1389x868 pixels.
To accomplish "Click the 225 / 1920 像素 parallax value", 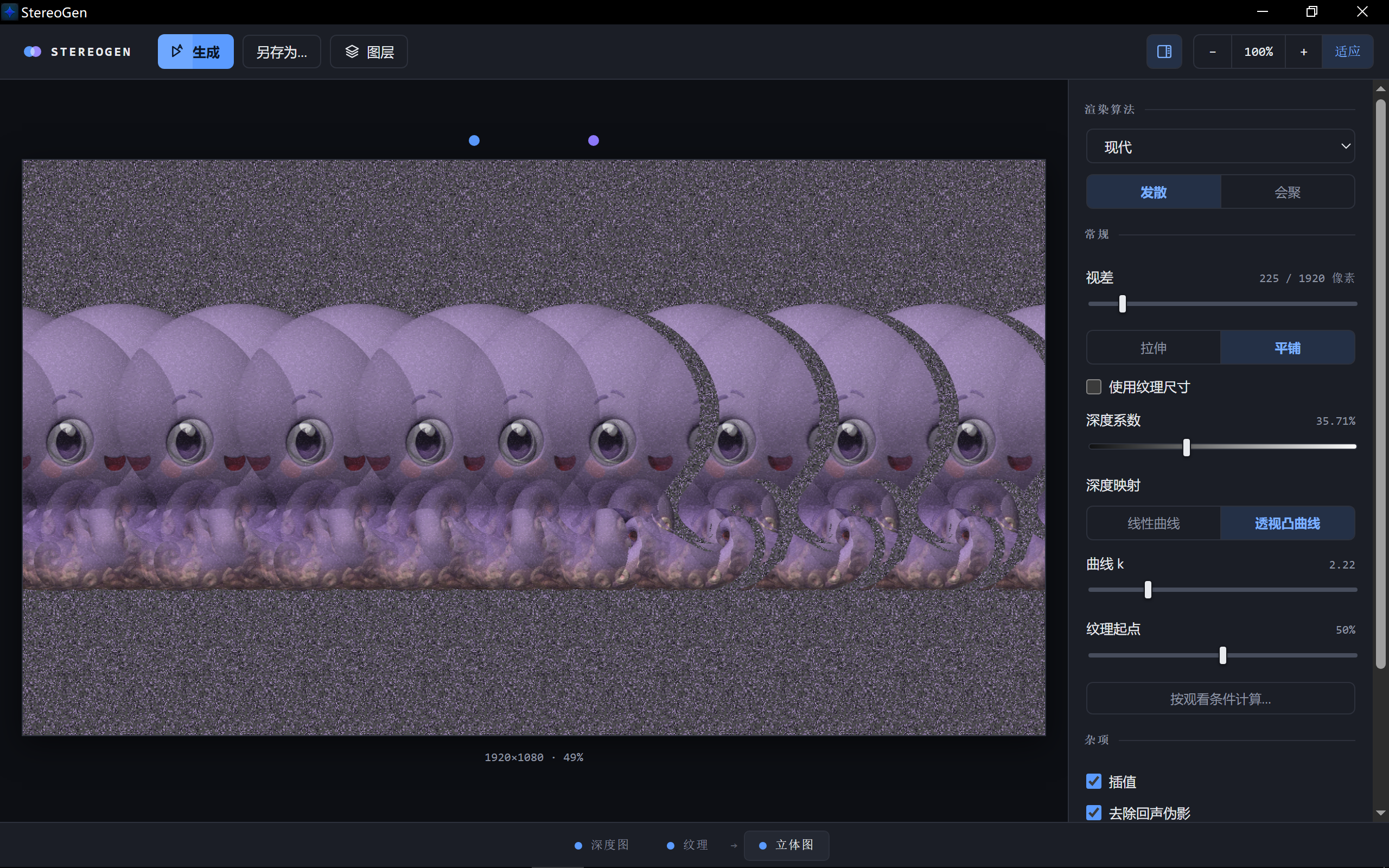I will tap(1307, 278).
